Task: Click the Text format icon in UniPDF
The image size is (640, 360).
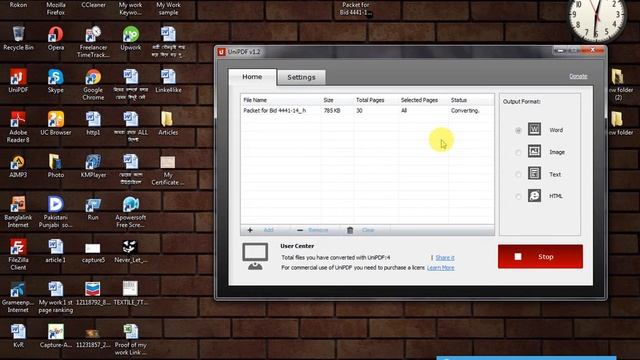Action: (x=534, y=173)
